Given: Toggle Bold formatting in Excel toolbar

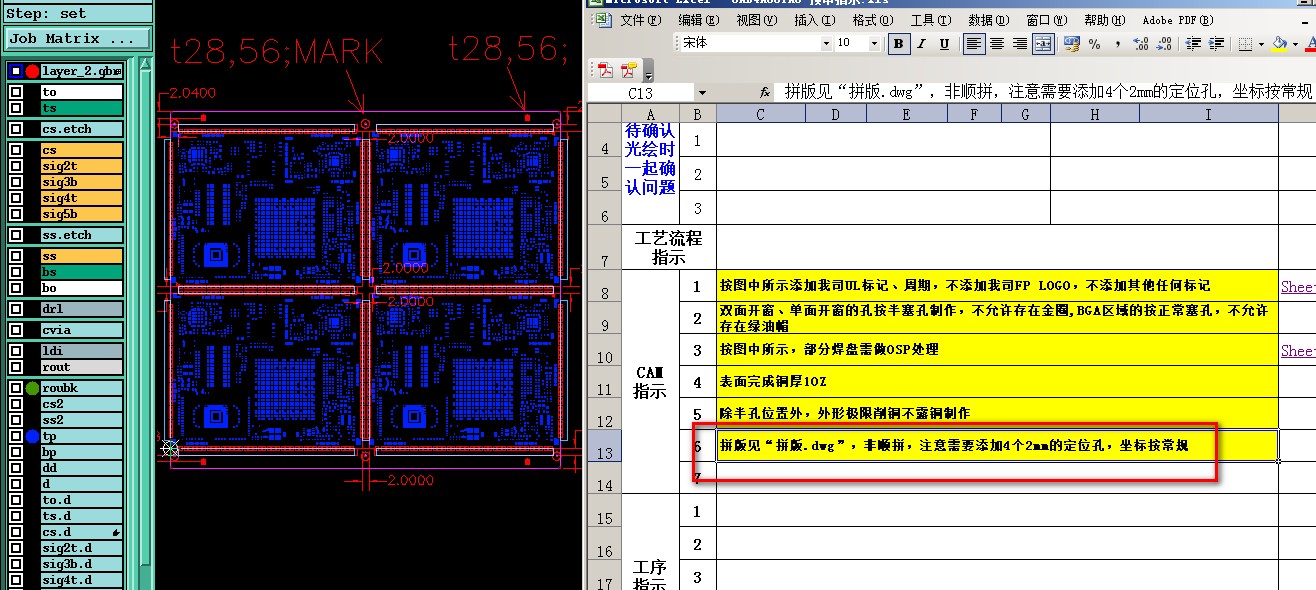Looking at the screenshot, I should pos(899,43).
